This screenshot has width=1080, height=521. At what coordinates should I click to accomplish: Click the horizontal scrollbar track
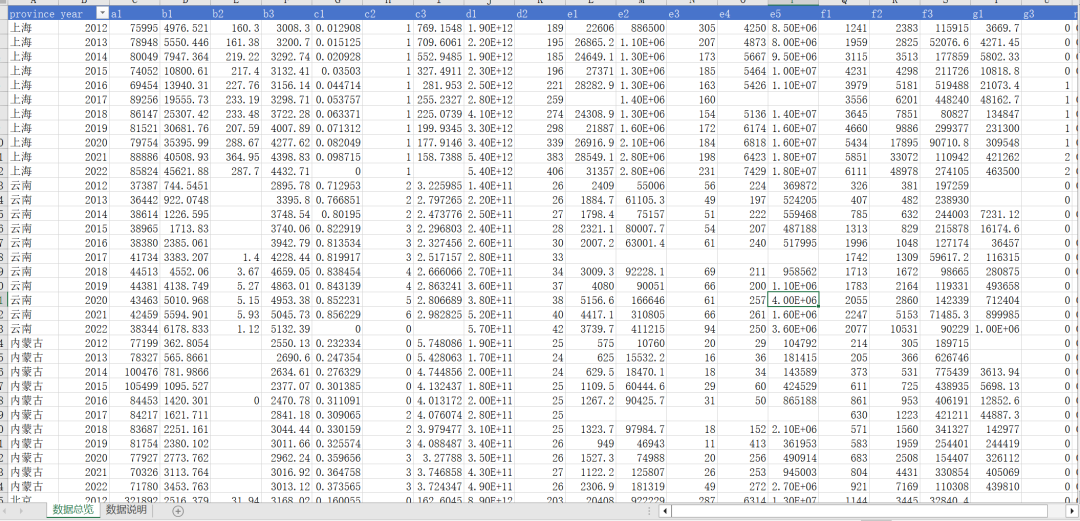[x=869, y=511]
